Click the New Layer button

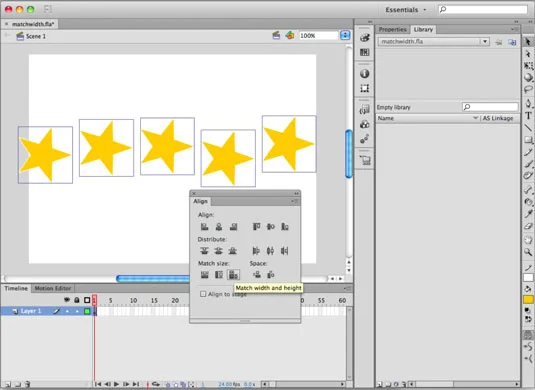click(x=8, y=384)
